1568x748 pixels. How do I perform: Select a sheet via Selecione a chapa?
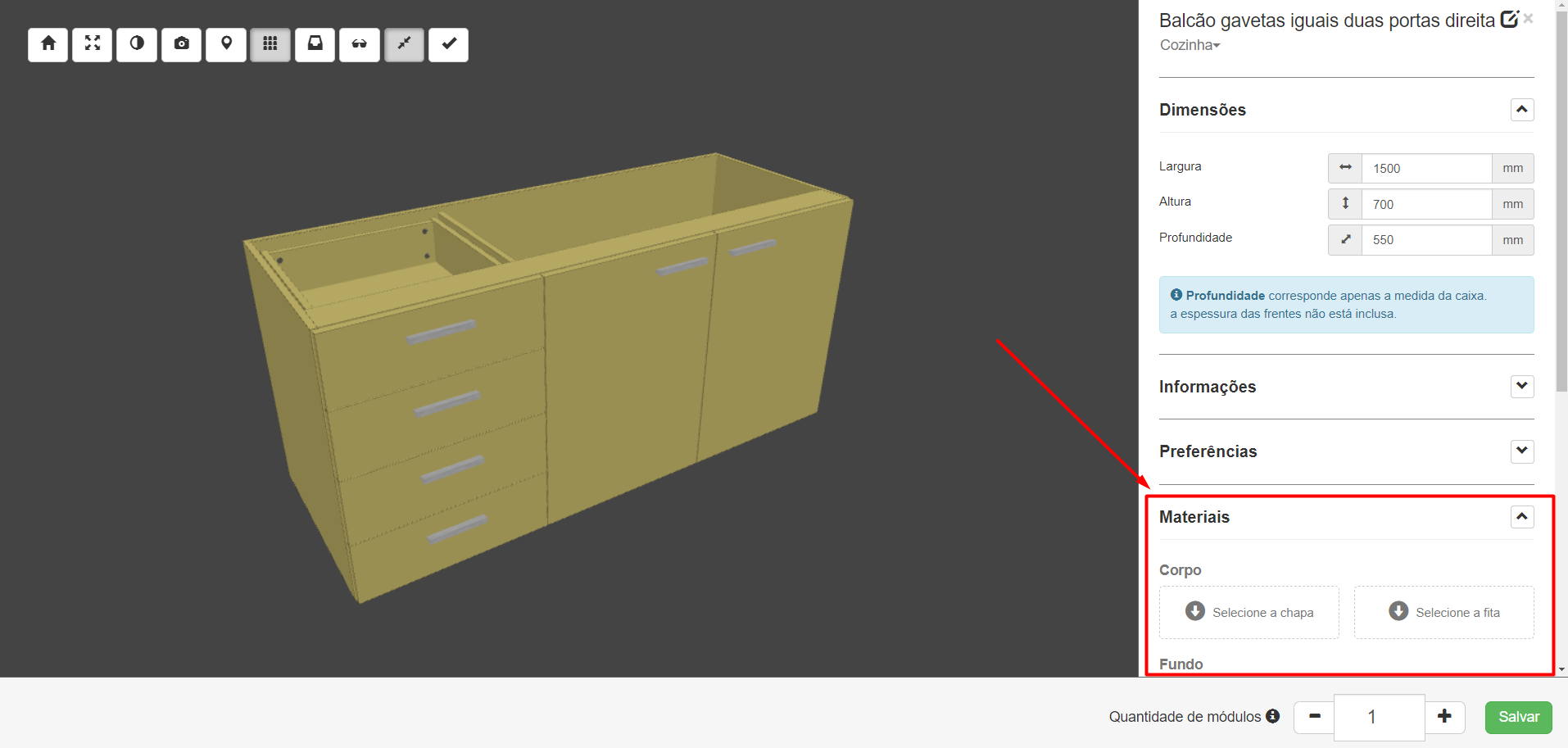tap(1249, 612)
